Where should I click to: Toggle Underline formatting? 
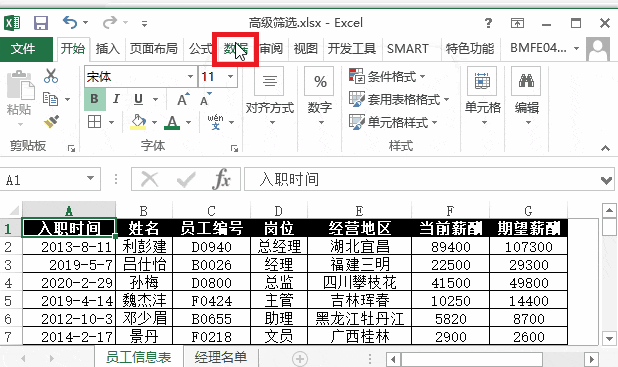point(138,99)
